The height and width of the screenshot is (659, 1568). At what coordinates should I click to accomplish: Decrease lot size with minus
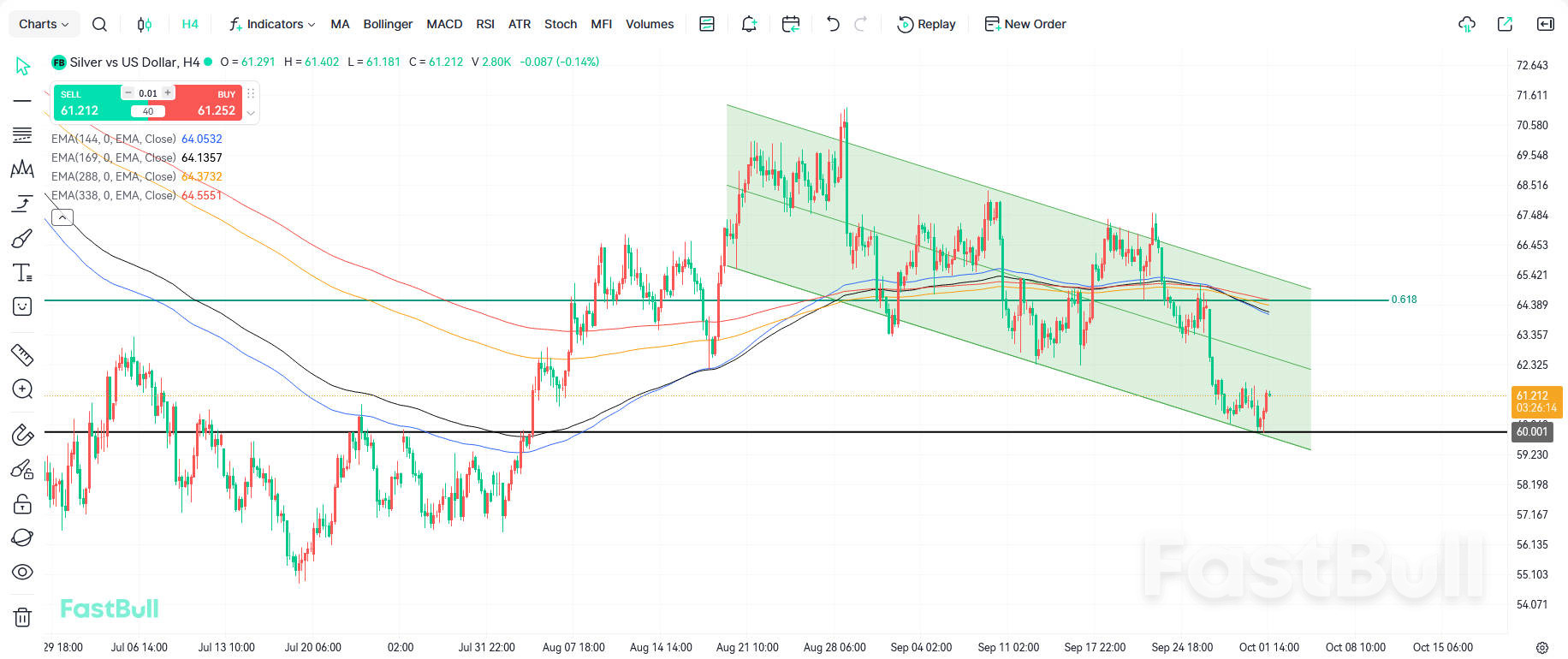click(128, 92)
